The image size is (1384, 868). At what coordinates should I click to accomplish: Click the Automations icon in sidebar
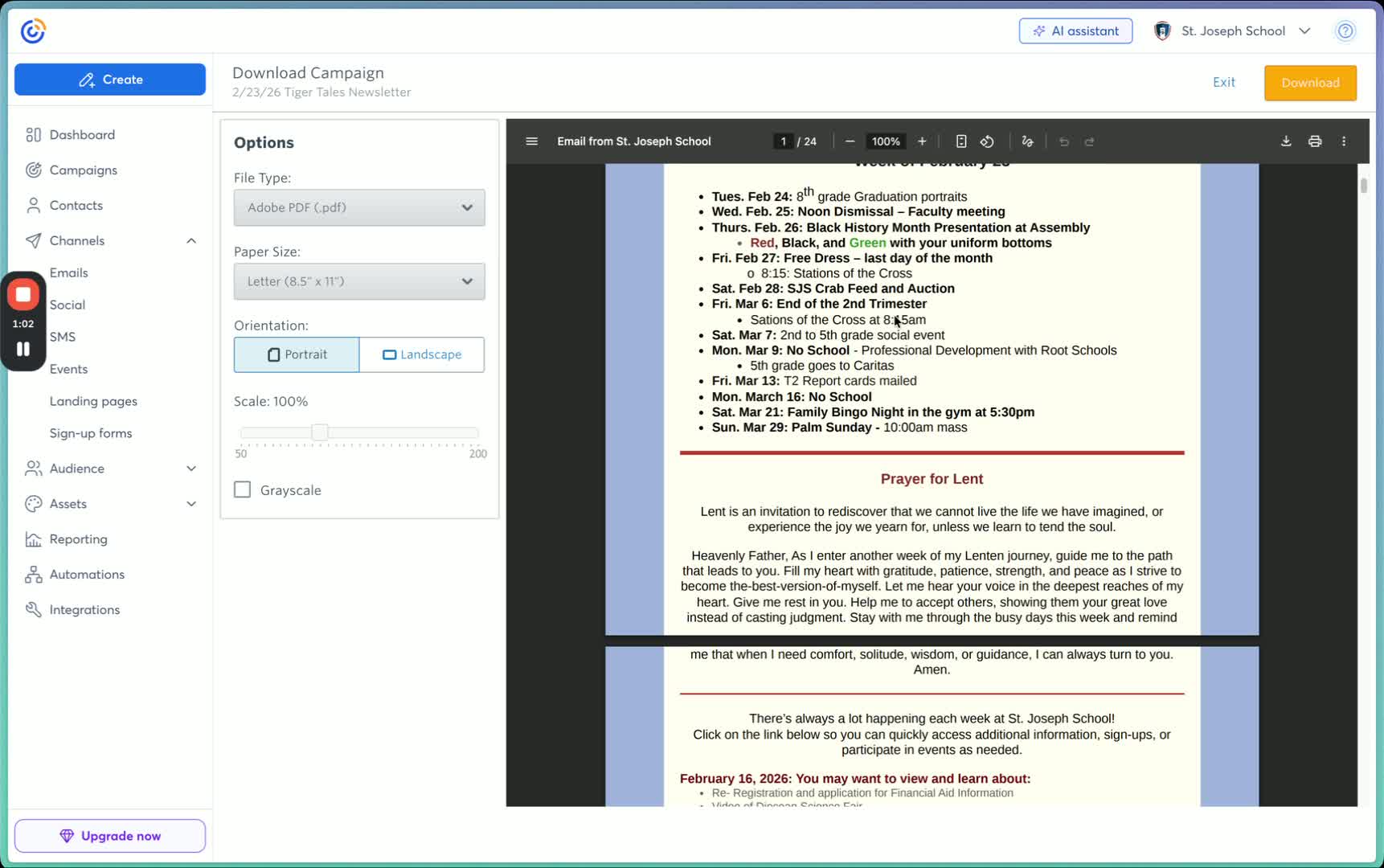click(x=33, y=575)
